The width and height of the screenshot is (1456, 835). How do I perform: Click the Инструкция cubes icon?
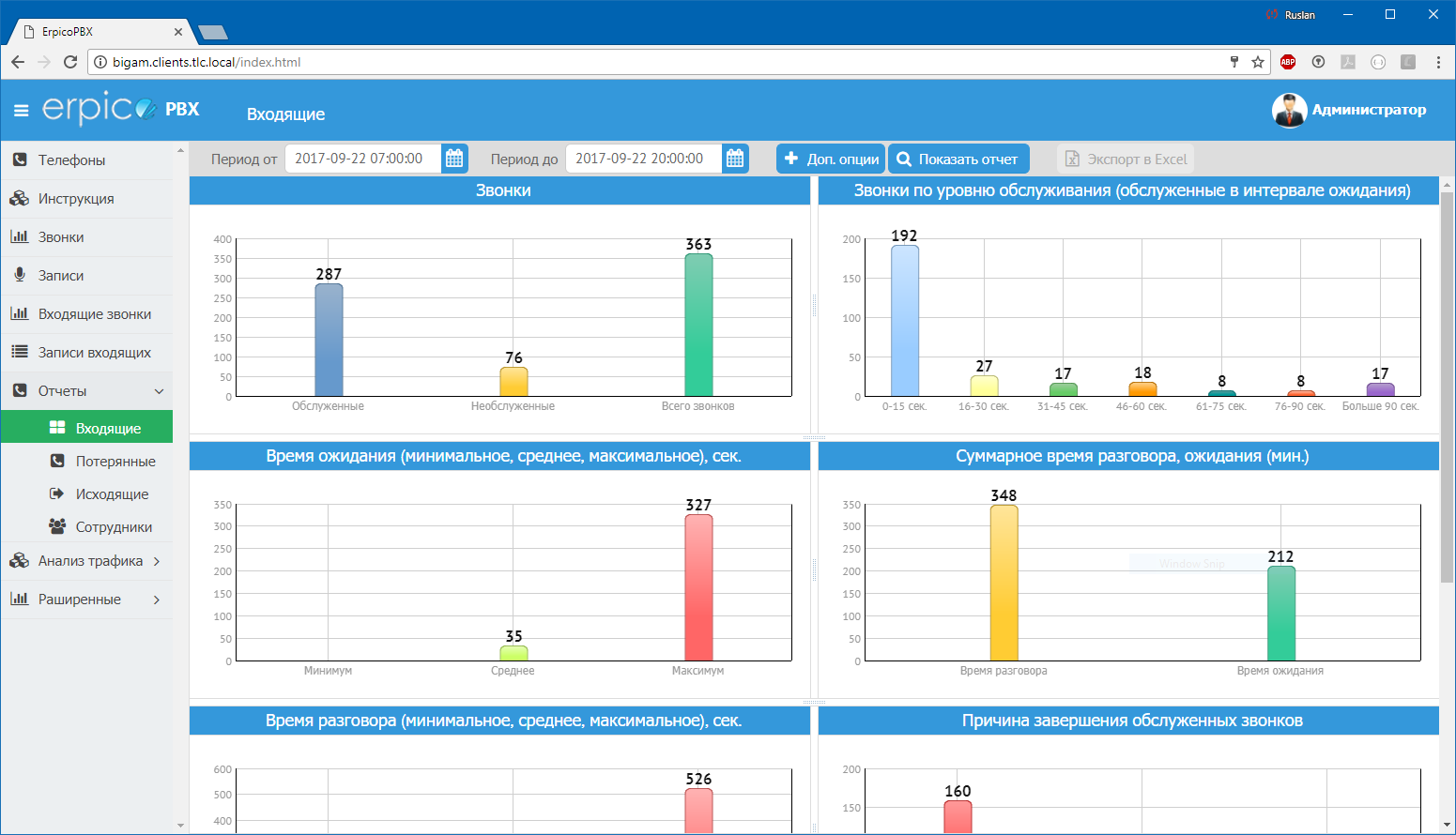[19, 199]
